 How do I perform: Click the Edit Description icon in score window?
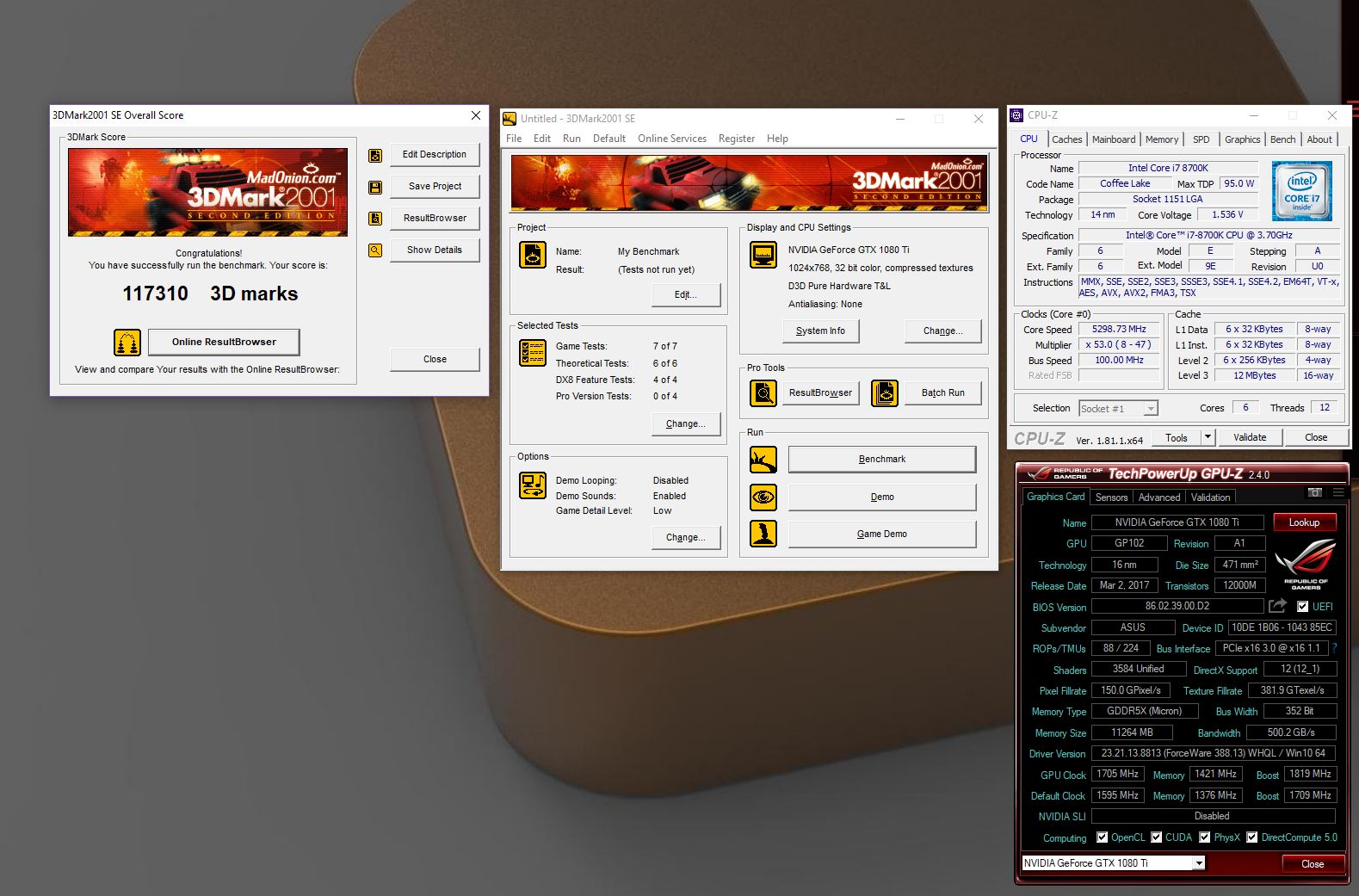375,156
